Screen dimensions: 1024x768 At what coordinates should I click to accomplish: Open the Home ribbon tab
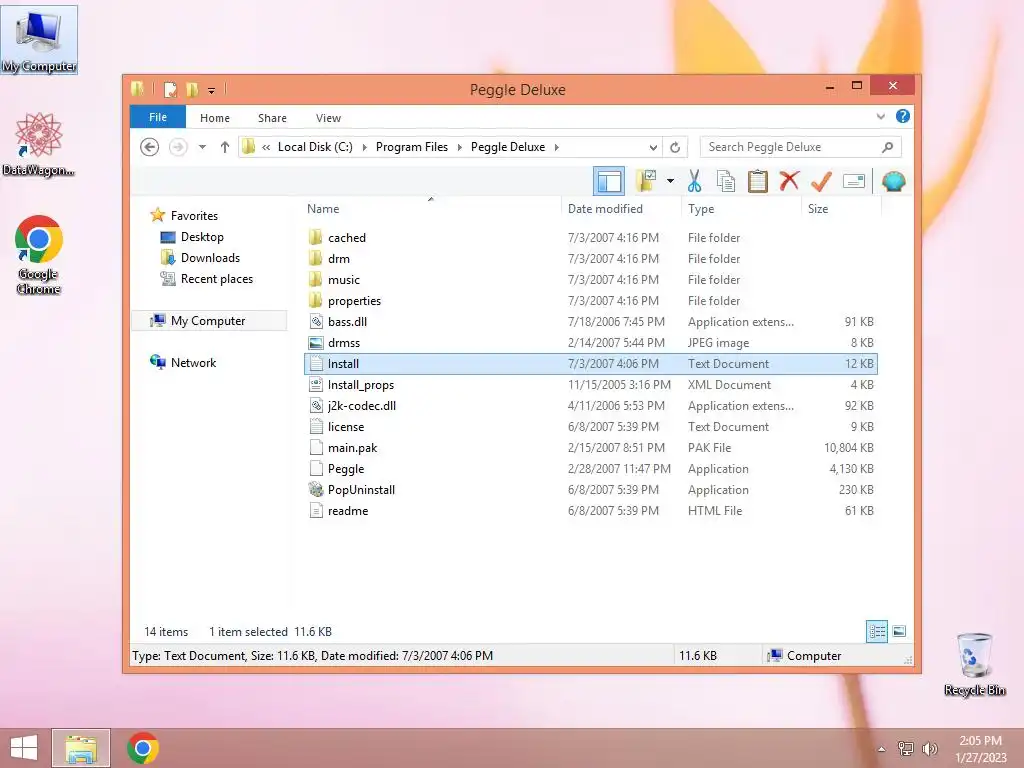(215, 118)
